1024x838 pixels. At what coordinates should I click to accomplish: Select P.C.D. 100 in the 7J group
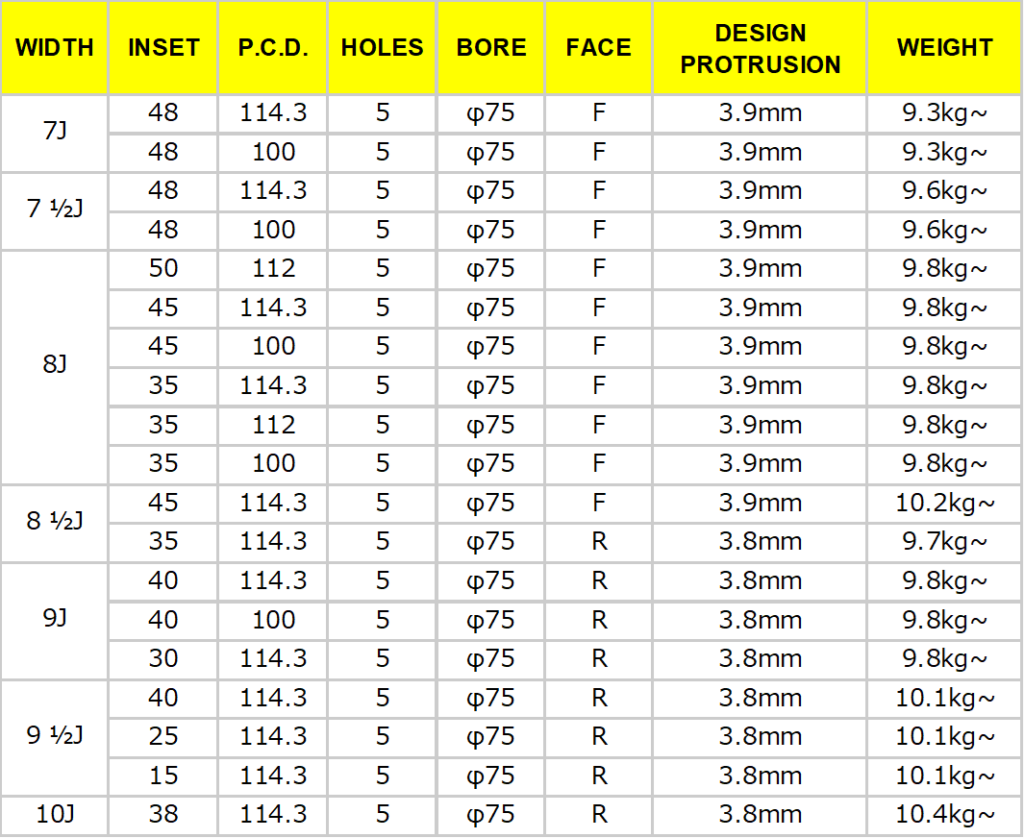pos(273,153)
